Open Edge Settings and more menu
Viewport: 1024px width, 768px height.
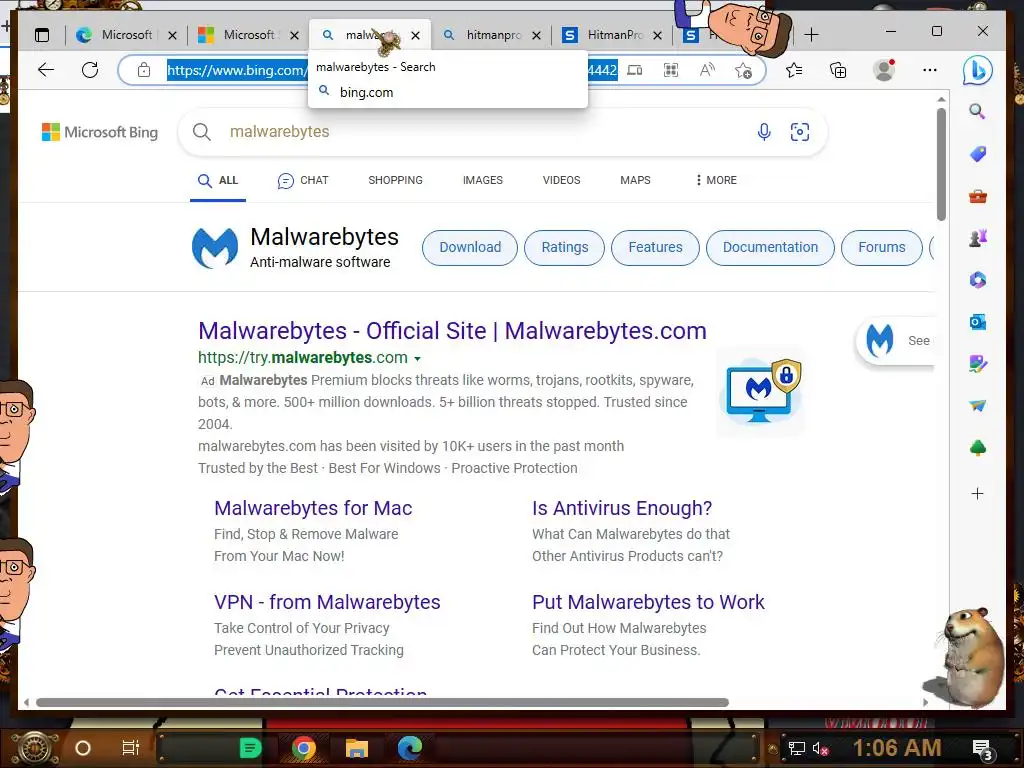pos(930,70)
